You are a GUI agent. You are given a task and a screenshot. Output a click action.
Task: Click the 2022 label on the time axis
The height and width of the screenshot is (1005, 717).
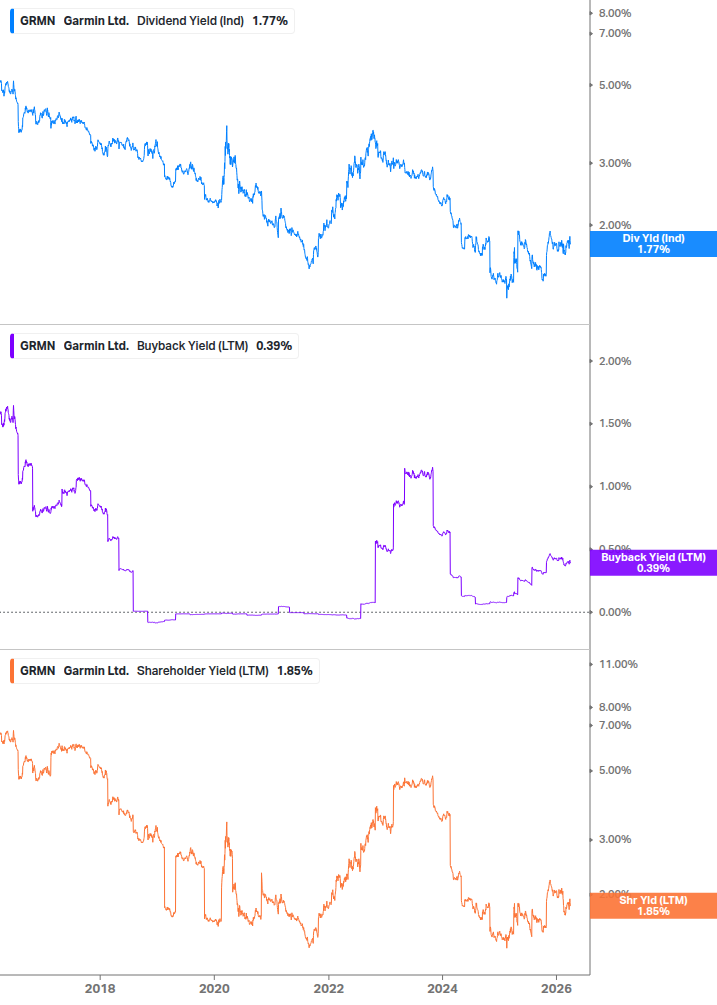tap(328, 988)
